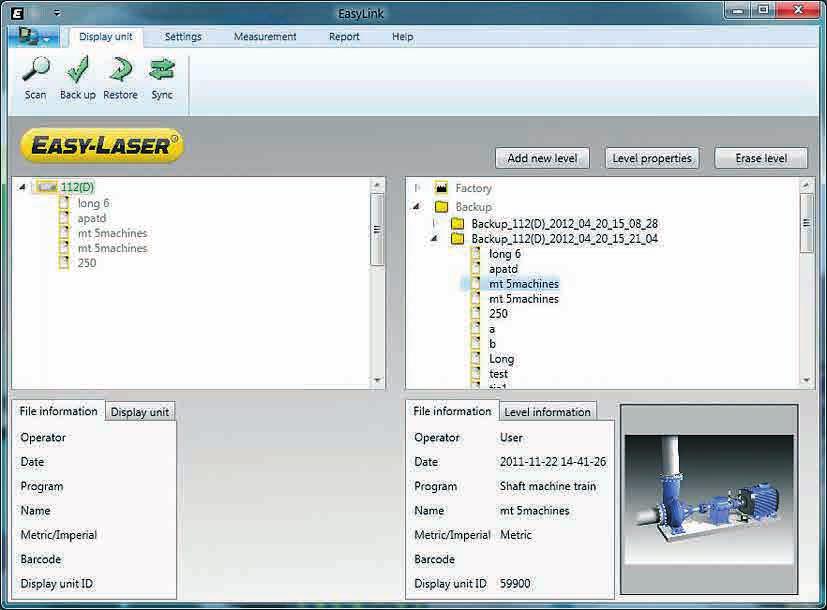Click the Easy-Laser logo

[x=102, y=146]
